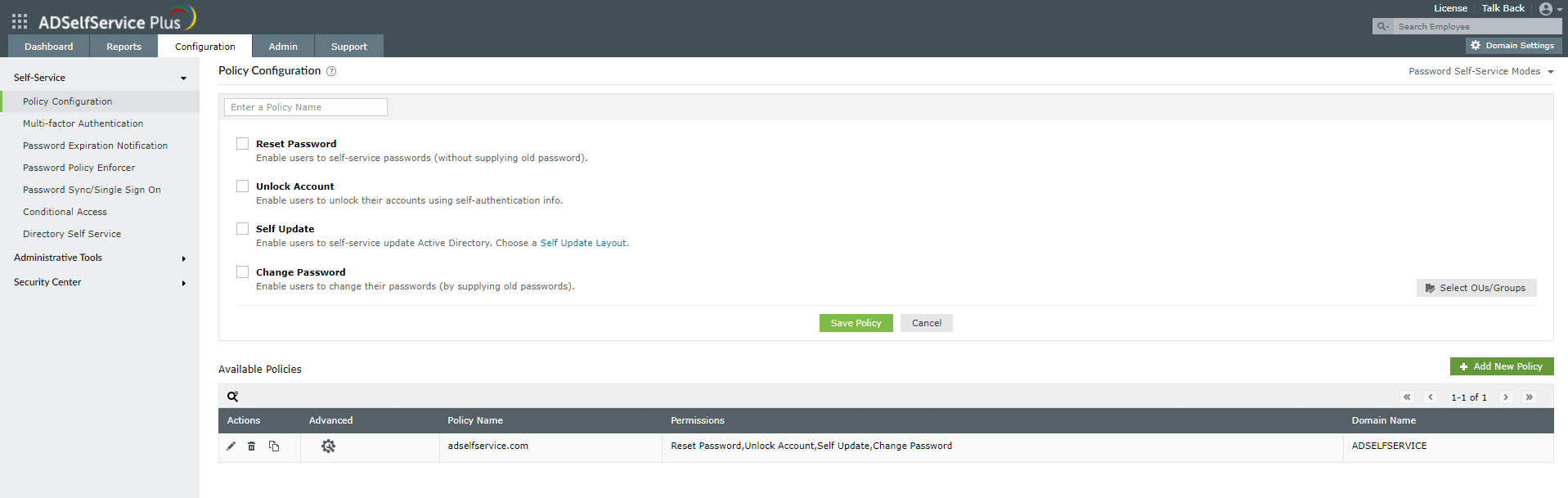Enable the Unlock Account checkbox
Image resolution: width=1568 pixels, height=498 pixels.
[242, 186]
